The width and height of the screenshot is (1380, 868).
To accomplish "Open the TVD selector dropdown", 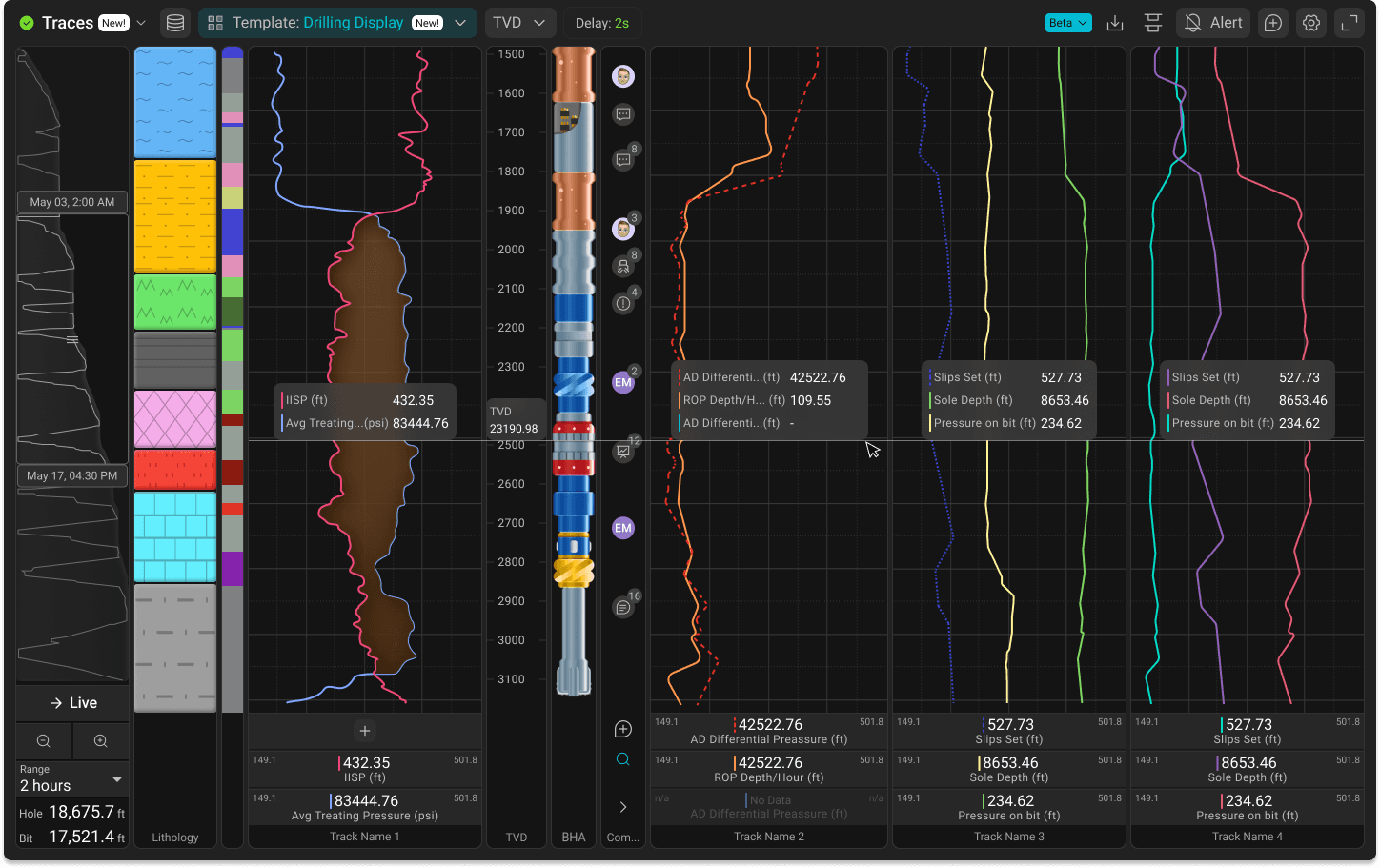I will 519,23.
